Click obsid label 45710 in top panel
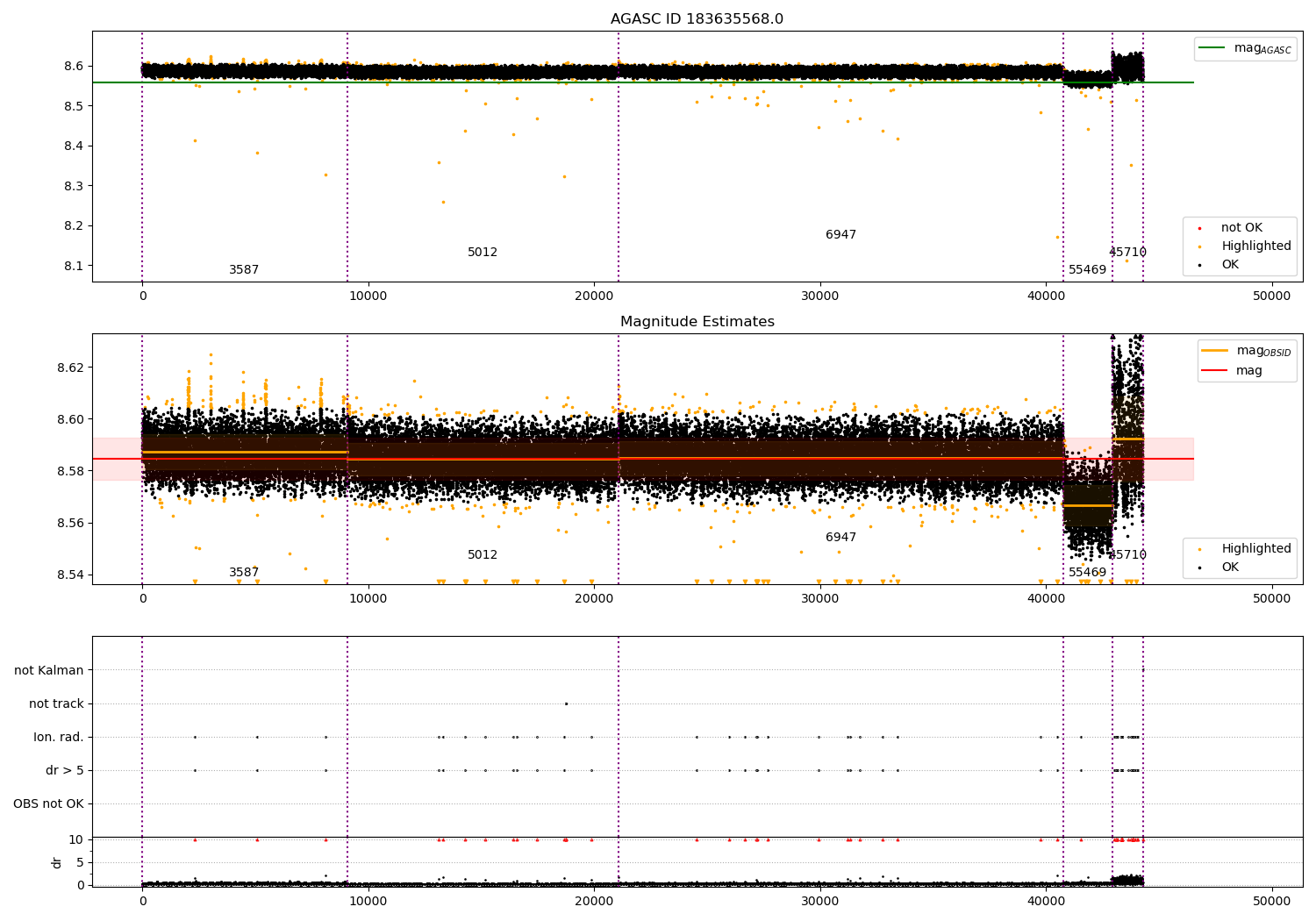Image resolution: width=1316 pixels, height=921 pixels. (x=1127, y=253)
